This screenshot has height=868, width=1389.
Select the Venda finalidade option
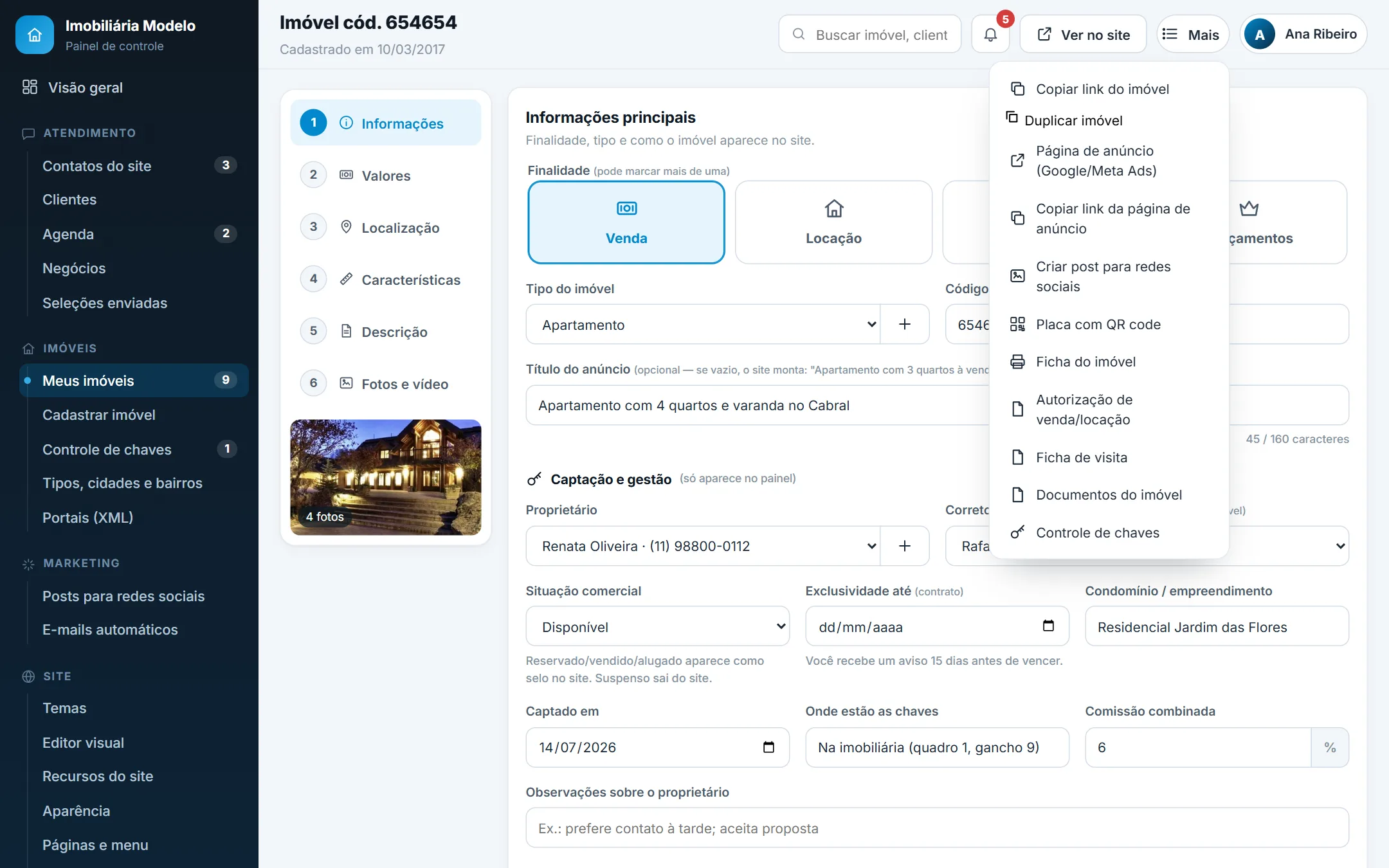click(626, 222)
